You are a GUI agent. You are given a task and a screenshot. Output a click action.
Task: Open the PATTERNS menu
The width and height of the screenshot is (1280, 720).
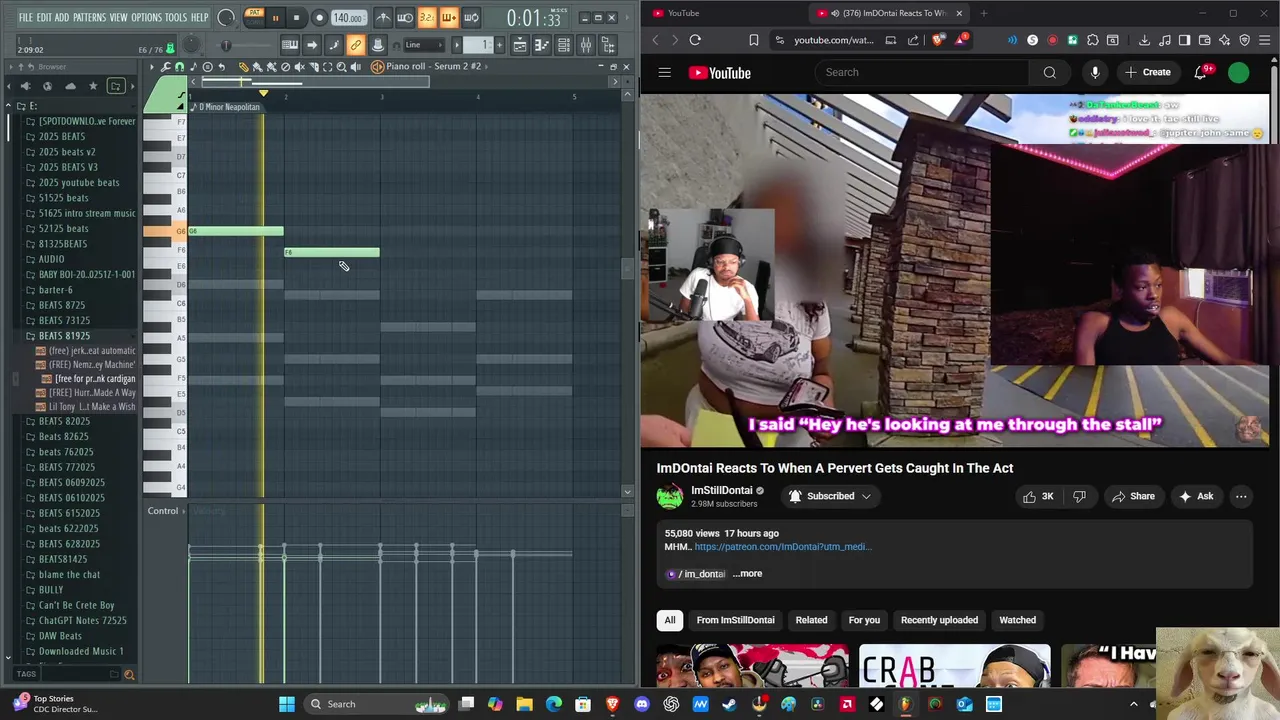click(89, 17)
